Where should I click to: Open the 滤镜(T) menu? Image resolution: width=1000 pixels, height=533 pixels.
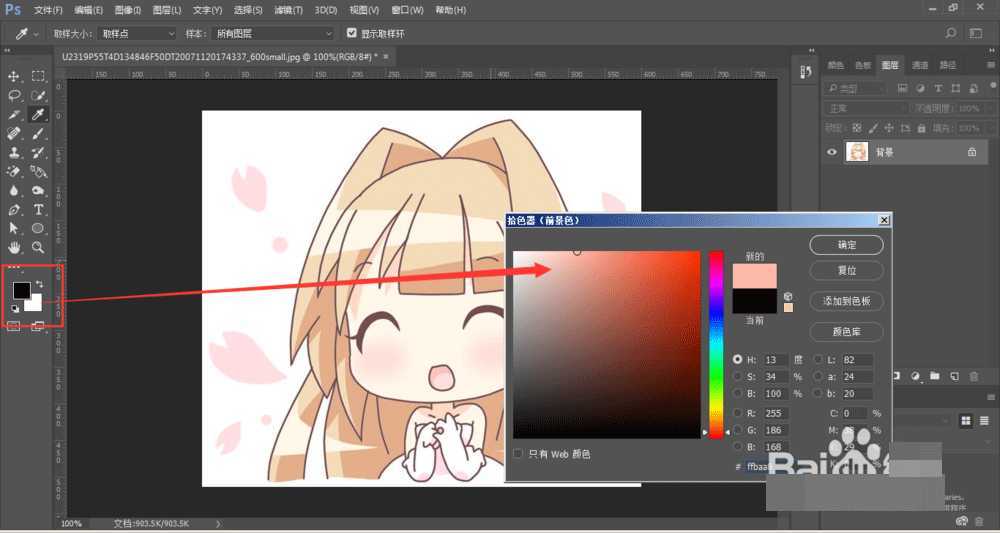(289, 9)
